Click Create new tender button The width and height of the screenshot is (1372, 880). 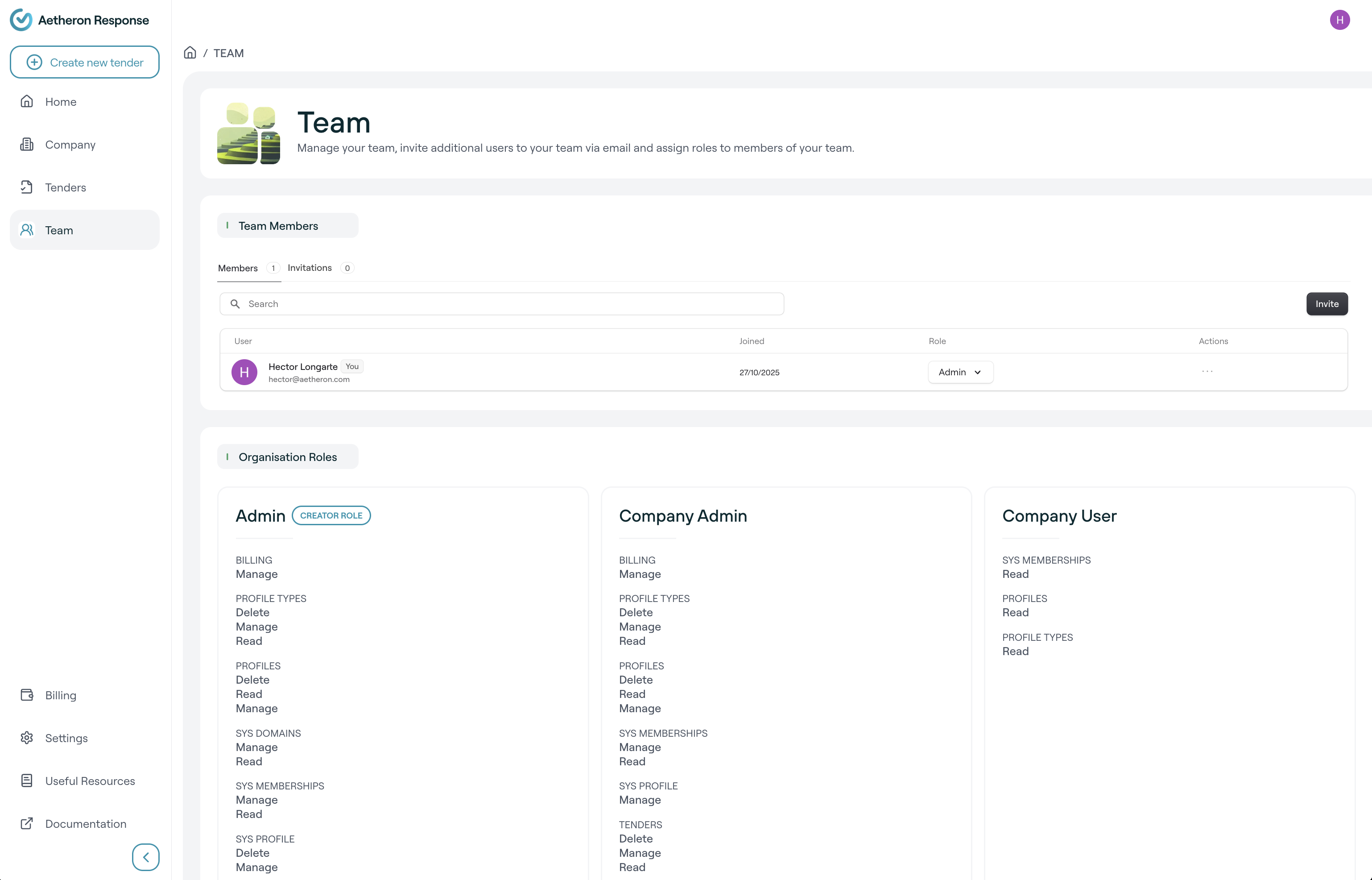(85, 62)
